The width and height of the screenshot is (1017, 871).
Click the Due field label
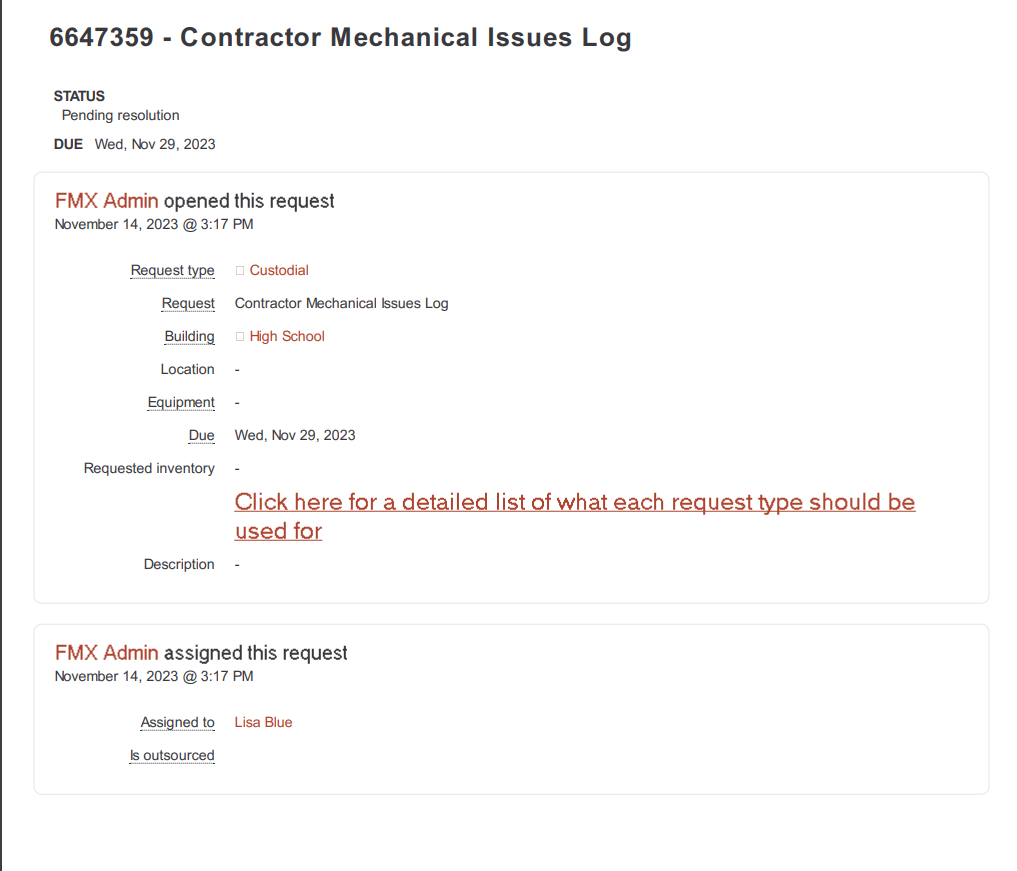pyautogui.click(x=202, y=436)
